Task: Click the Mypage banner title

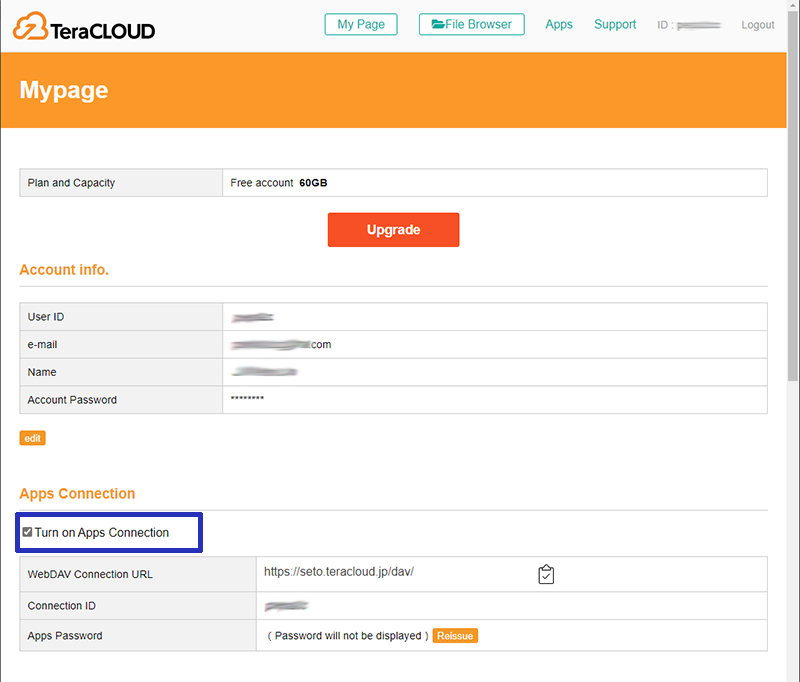Action: coord(64,91)
